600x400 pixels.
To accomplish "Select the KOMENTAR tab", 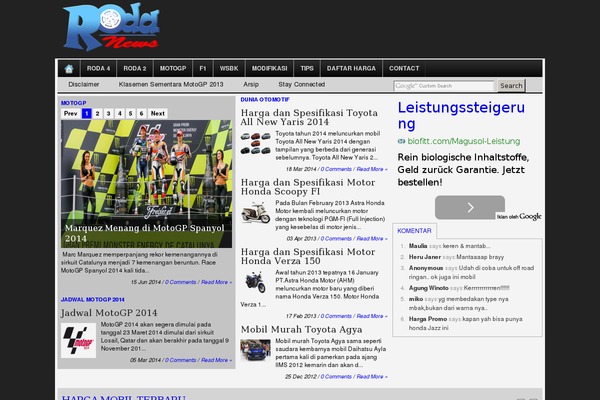I will [x=414, y=231].
